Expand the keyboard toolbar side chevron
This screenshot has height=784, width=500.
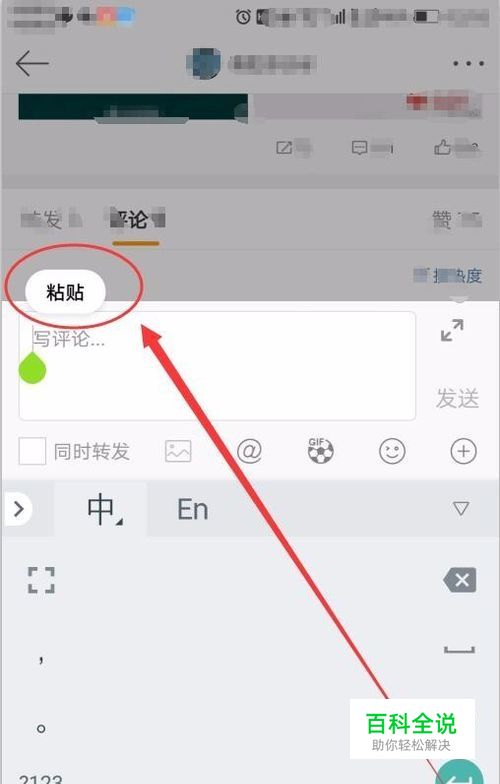[19, 509]
